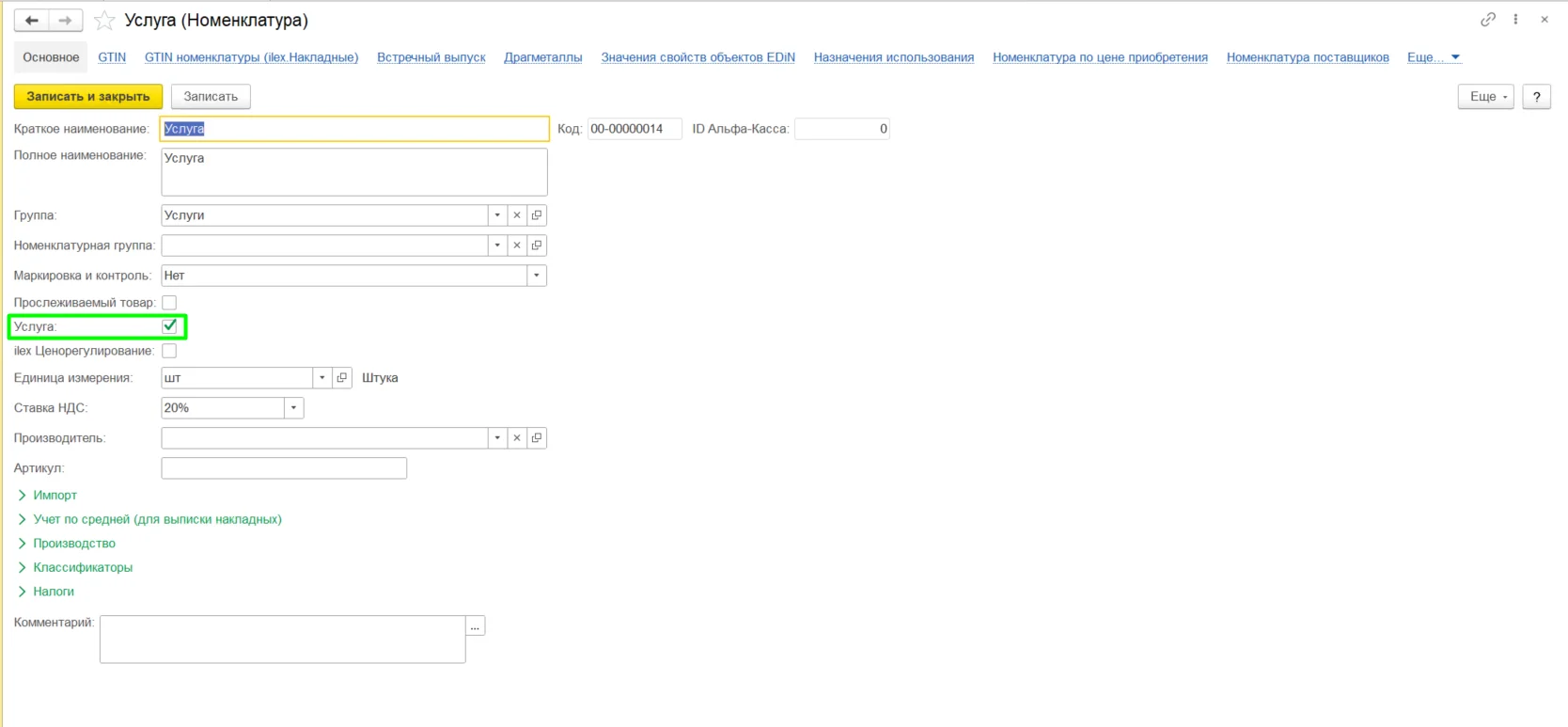Open Маркировка и контроль dropdown
This screenshot has width=1568, height=727.
pos(537,276)
